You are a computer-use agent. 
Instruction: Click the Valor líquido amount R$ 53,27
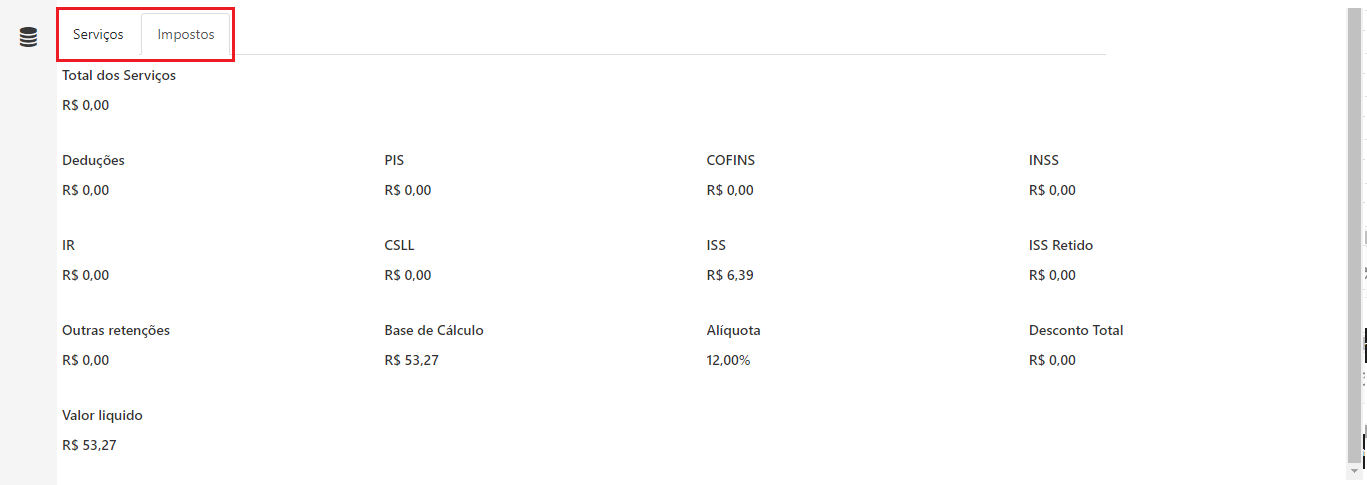[x=89, y=445]
